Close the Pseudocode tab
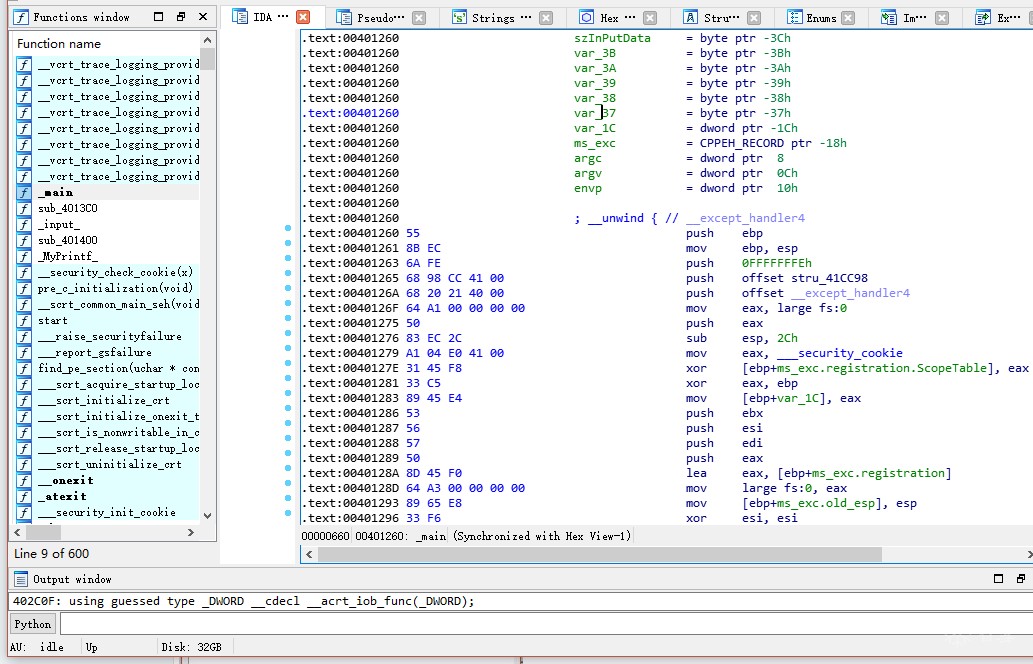The width and height of the screenshot is (1033, 664). click(x=418, y=18)
